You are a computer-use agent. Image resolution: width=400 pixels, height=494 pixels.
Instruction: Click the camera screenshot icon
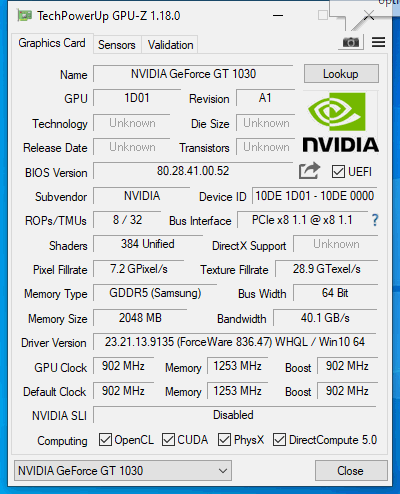351,42
